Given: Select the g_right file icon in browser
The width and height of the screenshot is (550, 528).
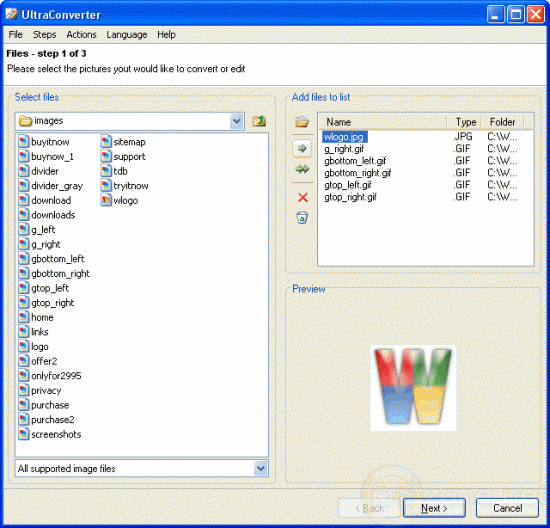Looking at the screenshot, I should click(x=24, y=244).
